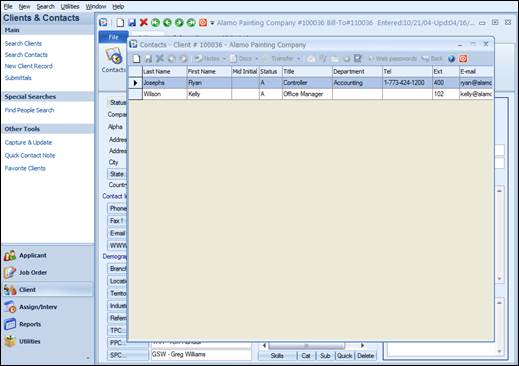Viewport: 519px width, 366px height.
Task: Click the 1-773-424-1200 telephone cell
Action: (407, 83)
